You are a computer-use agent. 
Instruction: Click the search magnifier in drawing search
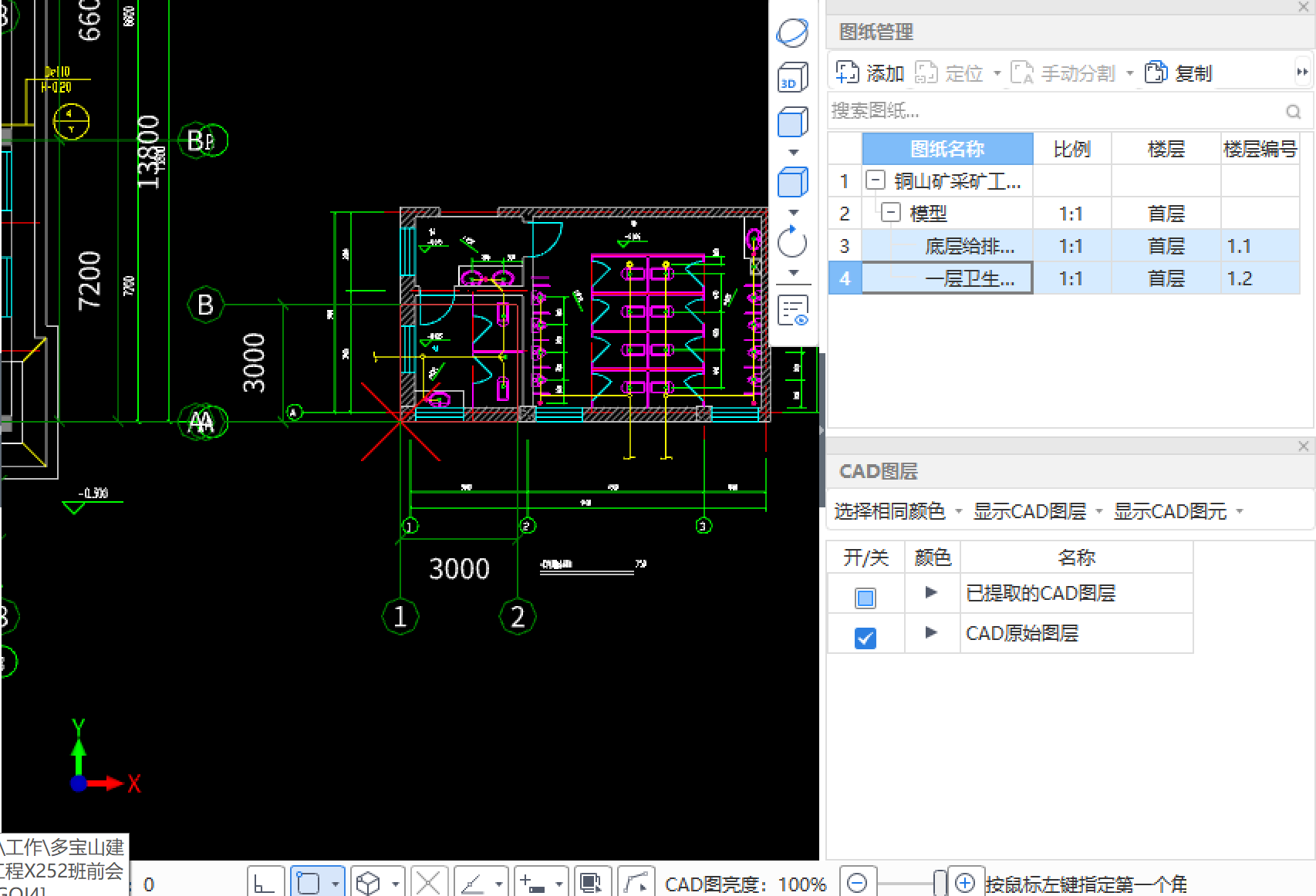tap(1294, 112)
